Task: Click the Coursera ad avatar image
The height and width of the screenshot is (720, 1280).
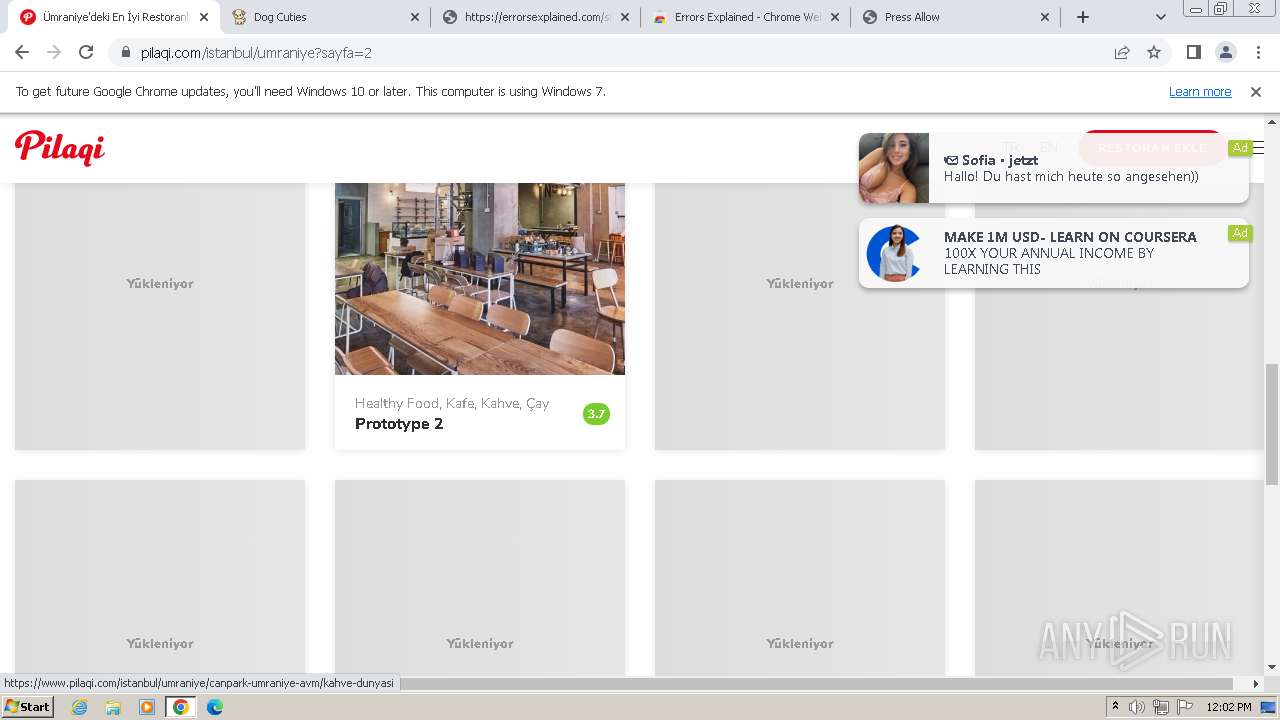Action: pyautogui.click(x=893, y=253)
